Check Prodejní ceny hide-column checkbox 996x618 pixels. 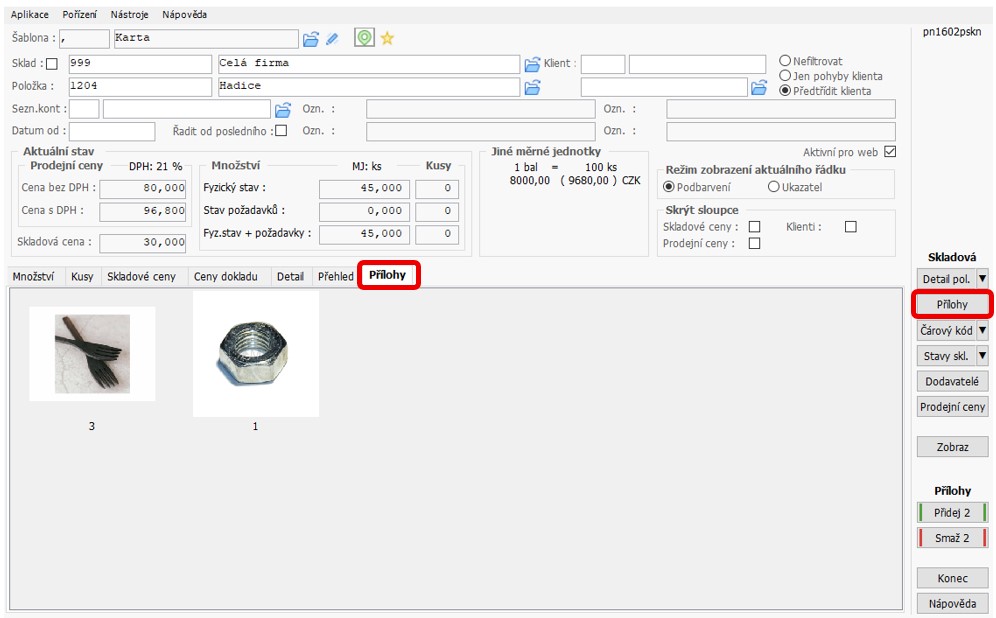coord(755,243)
